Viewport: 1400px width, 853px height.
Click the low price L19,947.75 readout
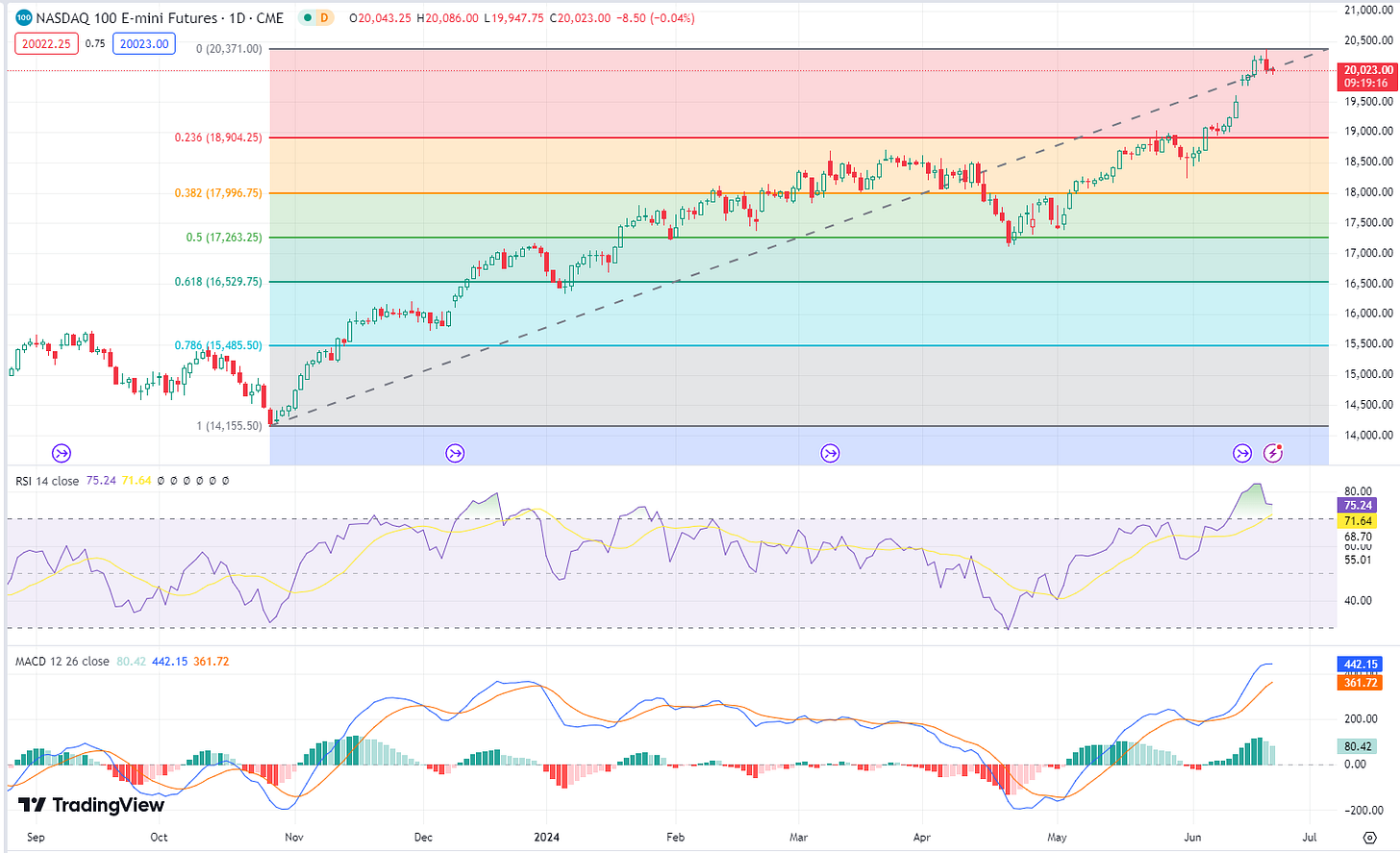[513, 18]
